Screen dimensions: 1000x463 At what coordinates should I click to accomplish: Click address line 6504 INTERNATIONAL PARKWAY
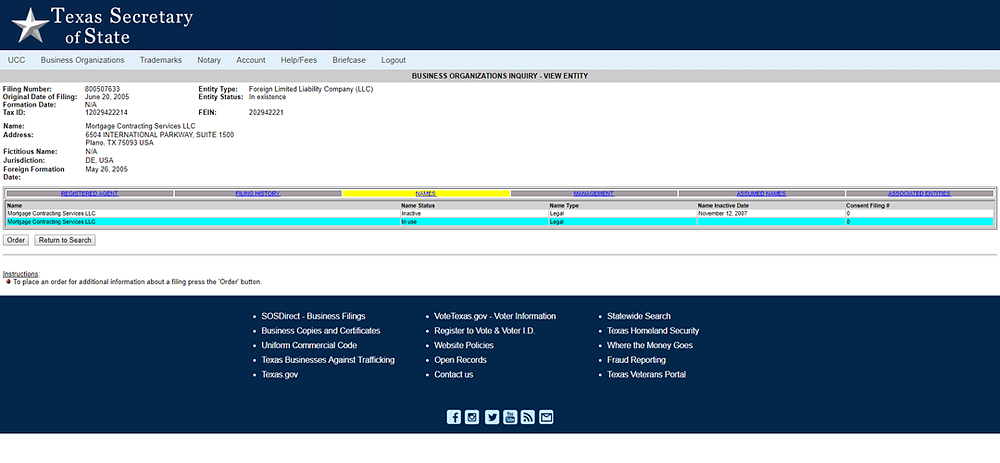point(159,135)
